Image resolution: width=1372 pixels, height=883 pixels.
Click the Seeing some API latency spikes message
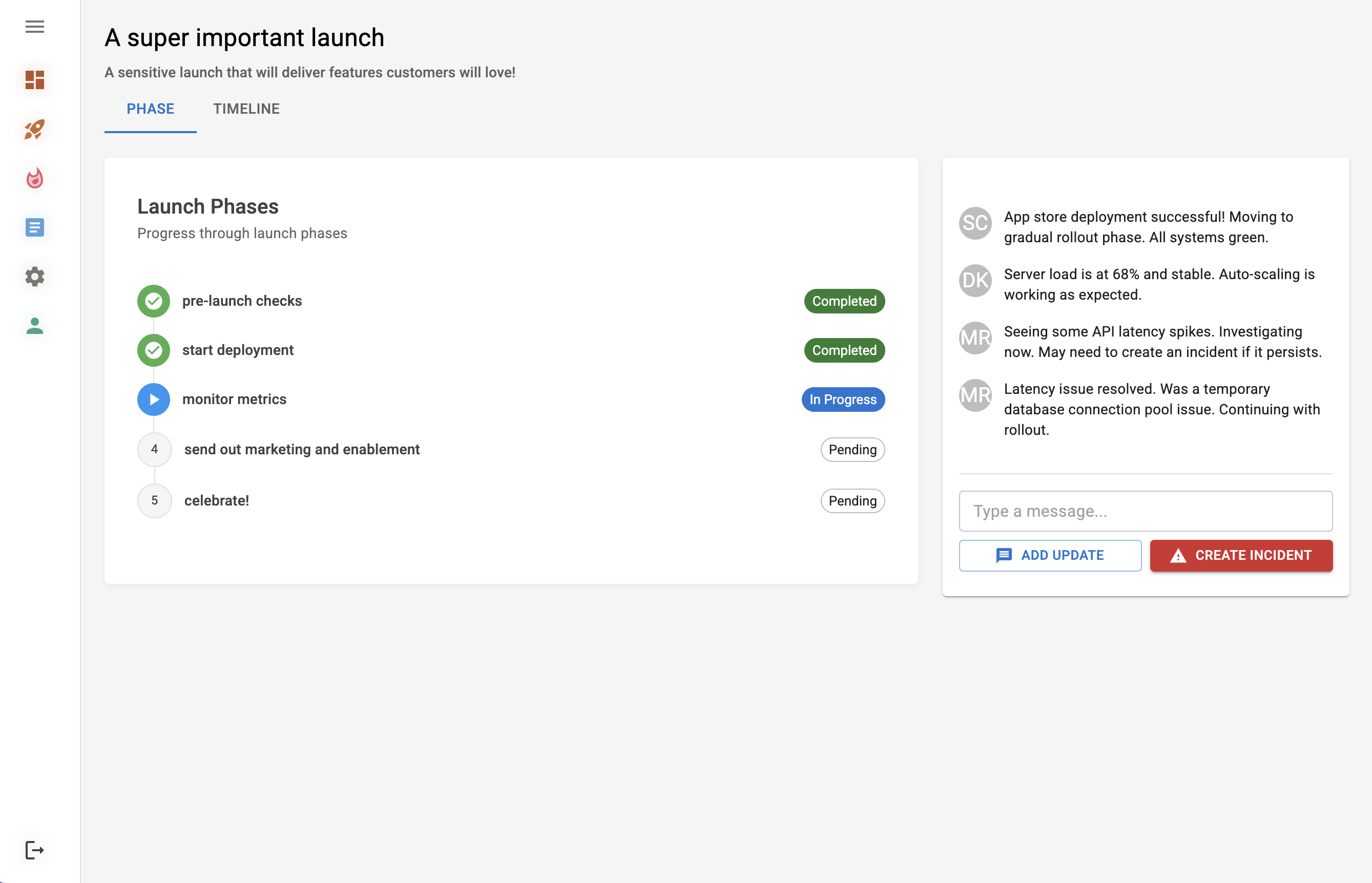(1162, 342)
